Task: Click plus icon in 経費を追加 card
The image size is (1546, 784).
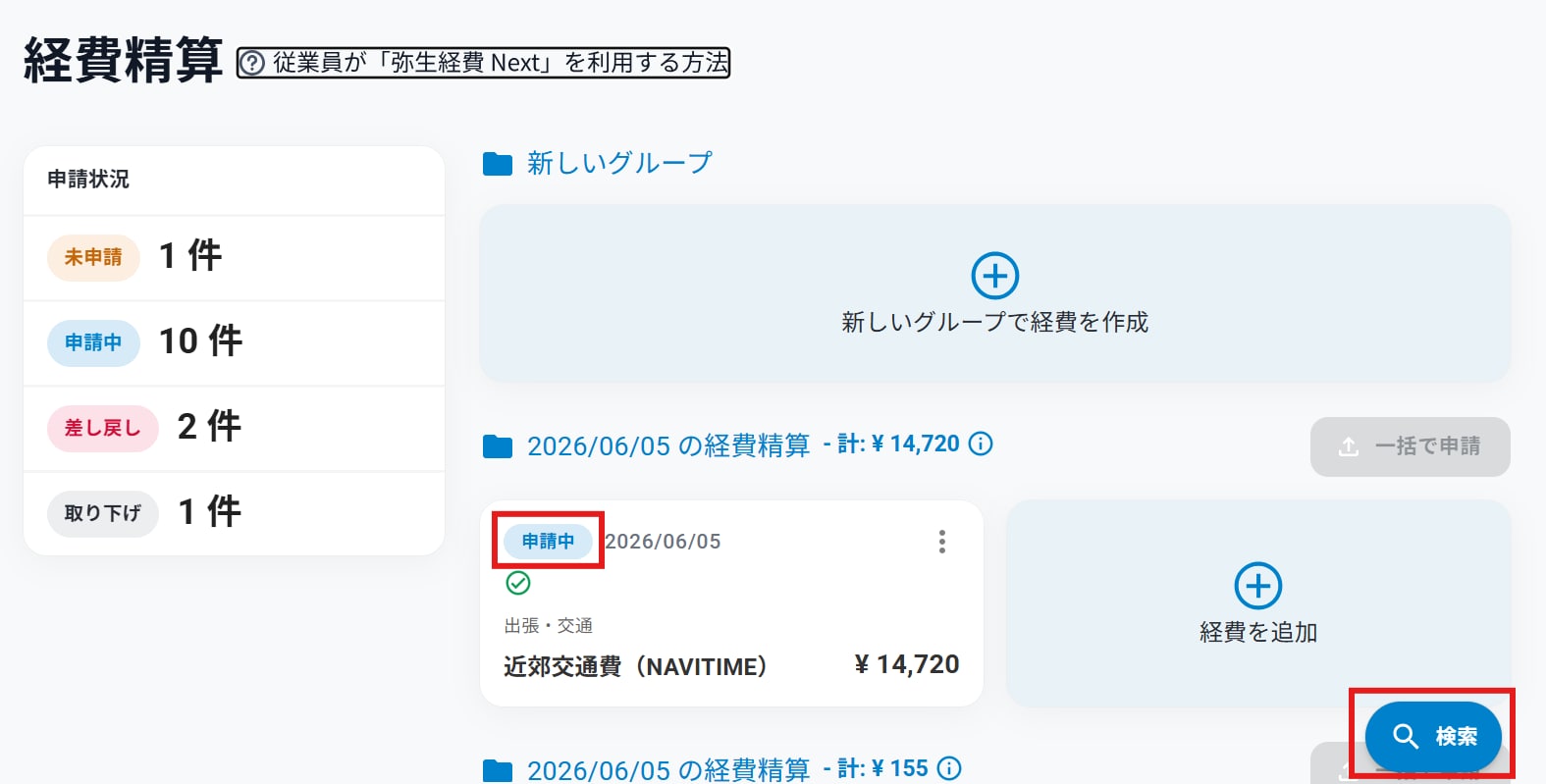Action: coord(1257,586)
